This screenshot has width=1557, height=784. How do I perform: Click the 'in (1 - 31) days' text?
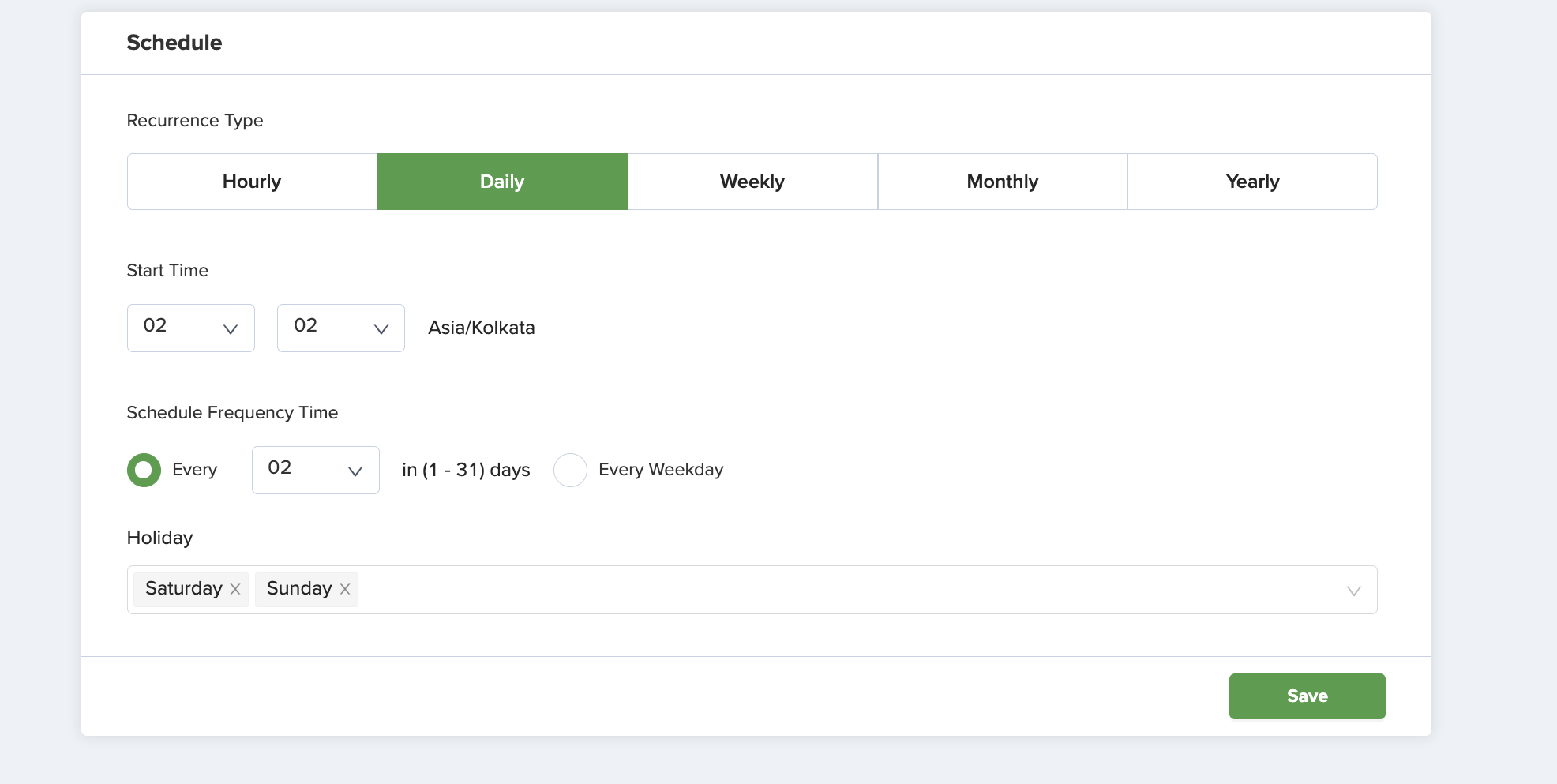466,470
